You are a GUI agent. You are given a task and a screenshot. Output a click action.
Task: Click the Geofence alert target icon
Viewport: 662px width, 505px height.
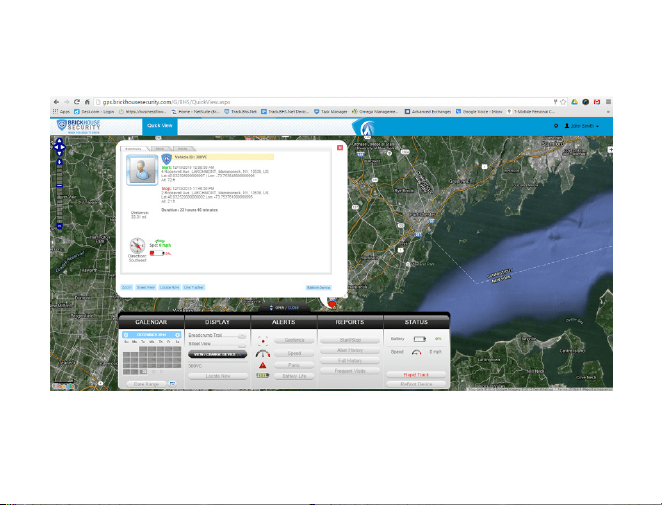pos(263,341)
